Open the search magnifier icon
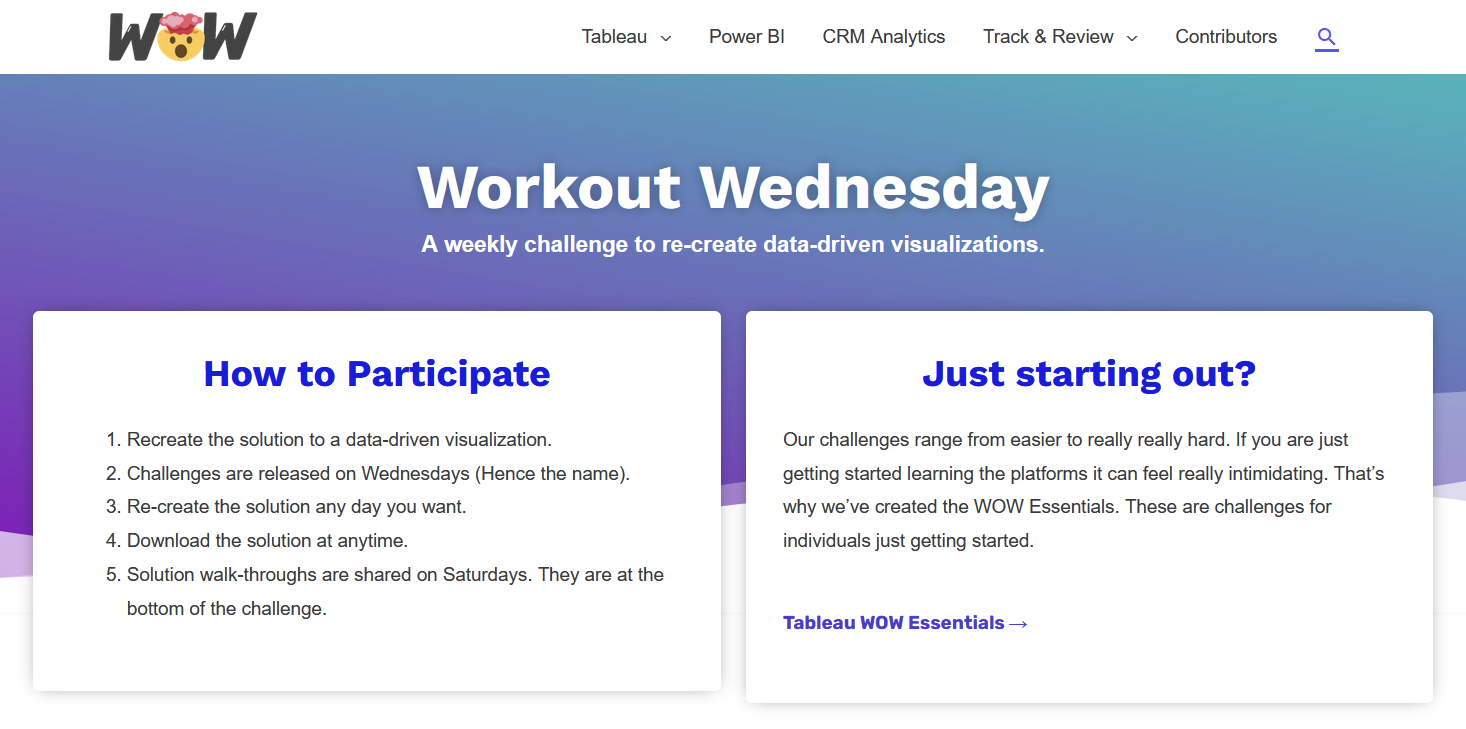The width and height of the screenshot is (1466, 729). click(x=1326, y=38)
